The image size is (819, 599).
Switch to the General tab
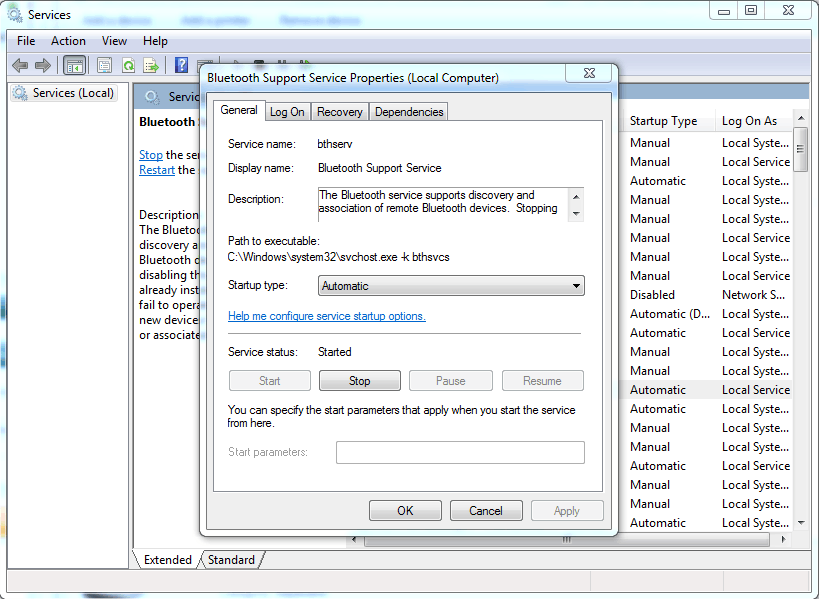(x=239, y=110)
